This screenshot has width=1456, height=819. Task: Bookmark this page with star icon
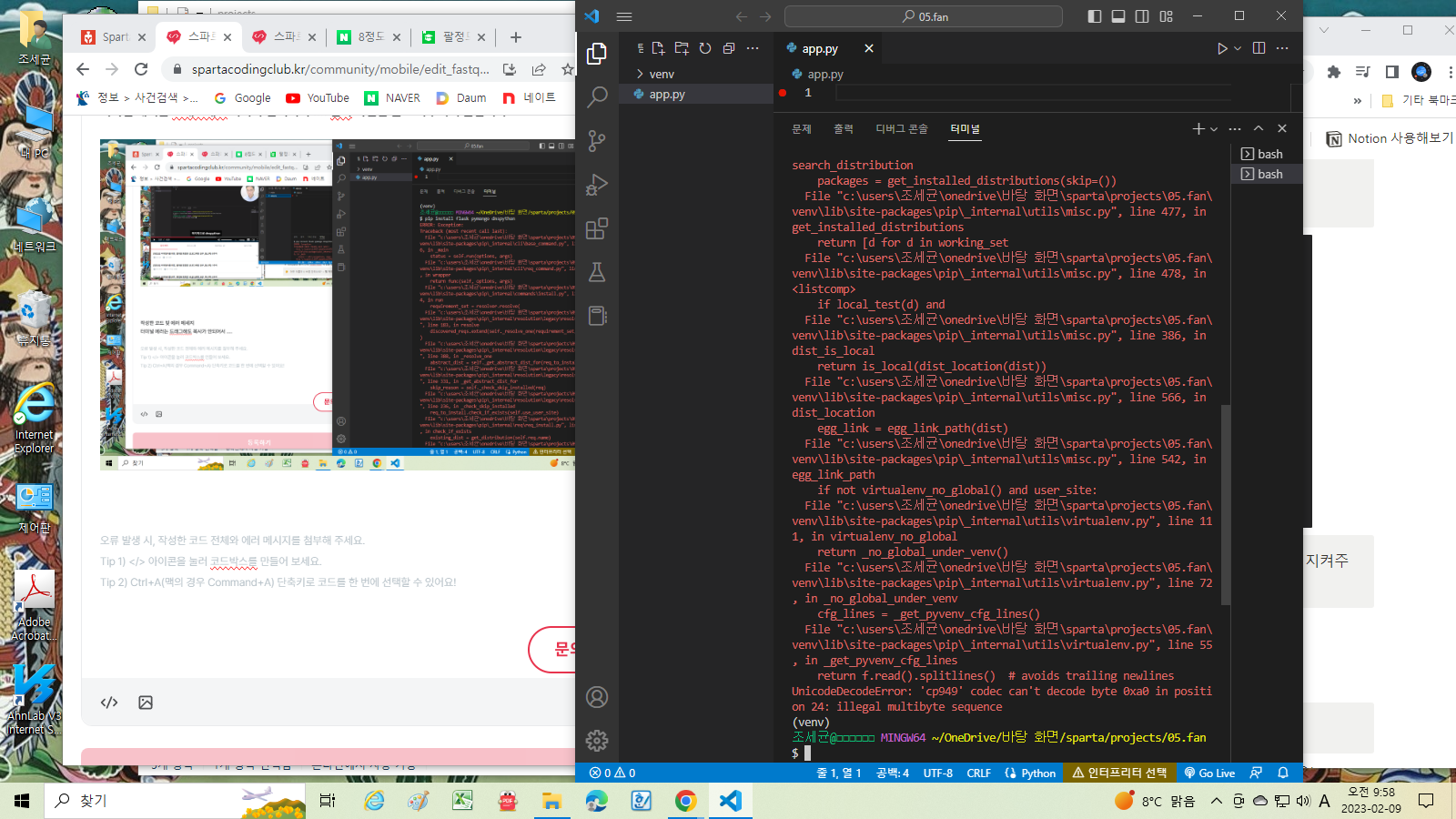567,69
